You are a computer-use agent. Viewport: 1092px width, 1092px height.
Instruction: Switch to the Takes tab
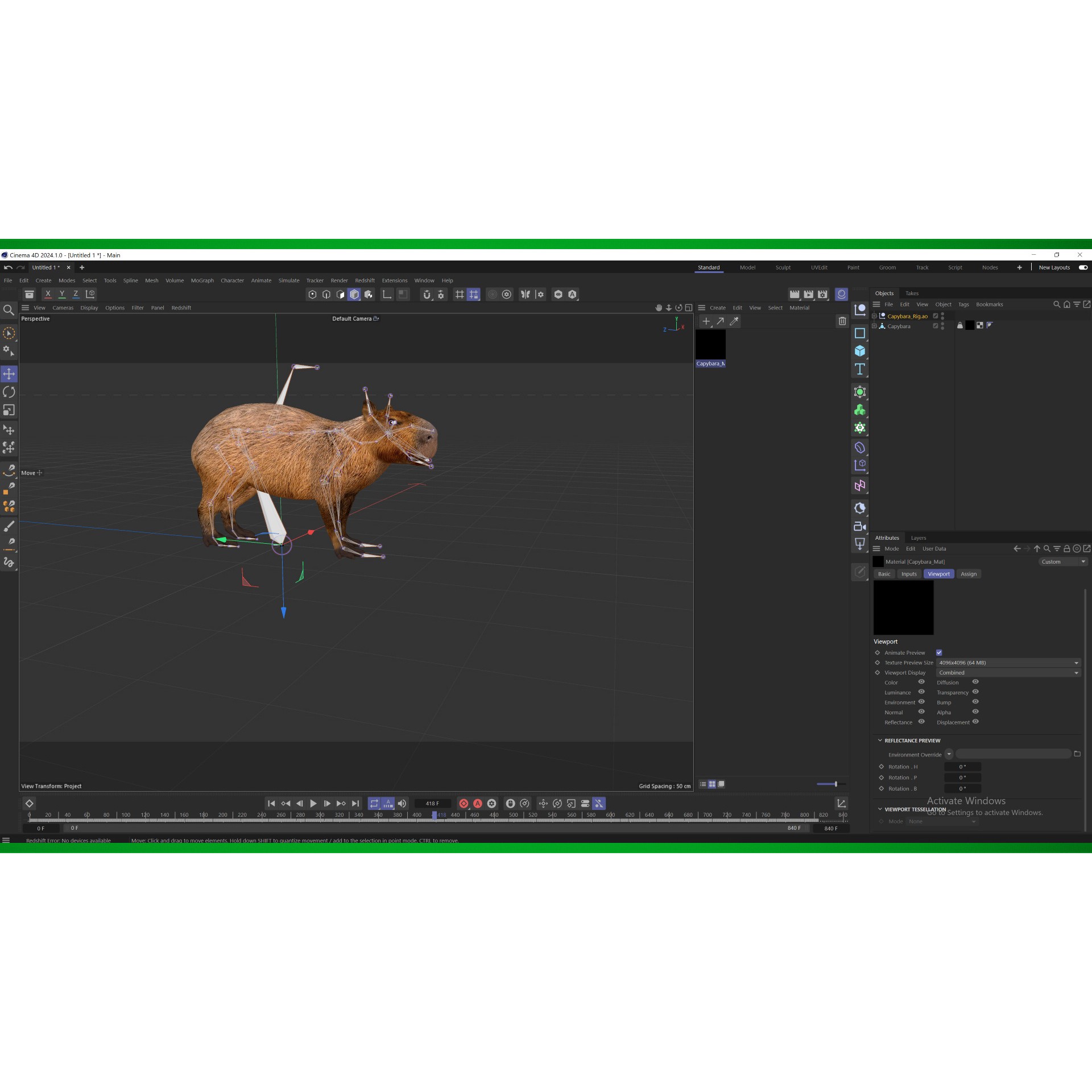[912, 293]
